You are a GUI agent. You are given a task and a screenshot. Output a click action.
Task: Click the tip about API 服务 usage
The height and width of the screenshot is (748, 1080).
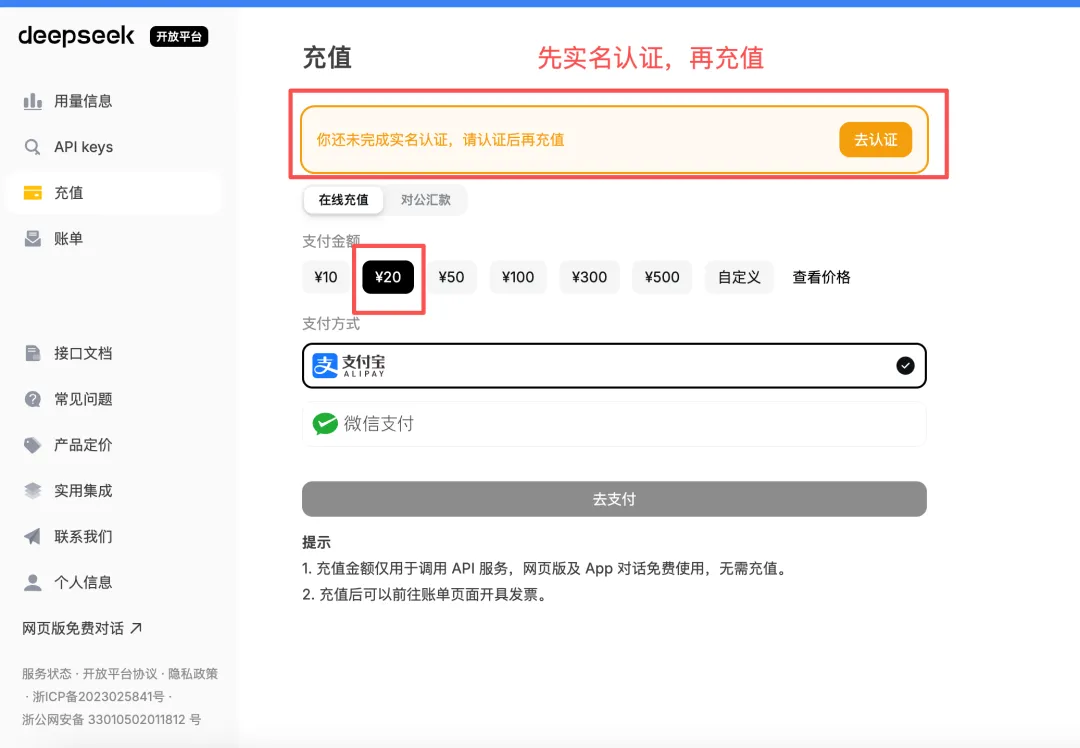tap(547, 568)
